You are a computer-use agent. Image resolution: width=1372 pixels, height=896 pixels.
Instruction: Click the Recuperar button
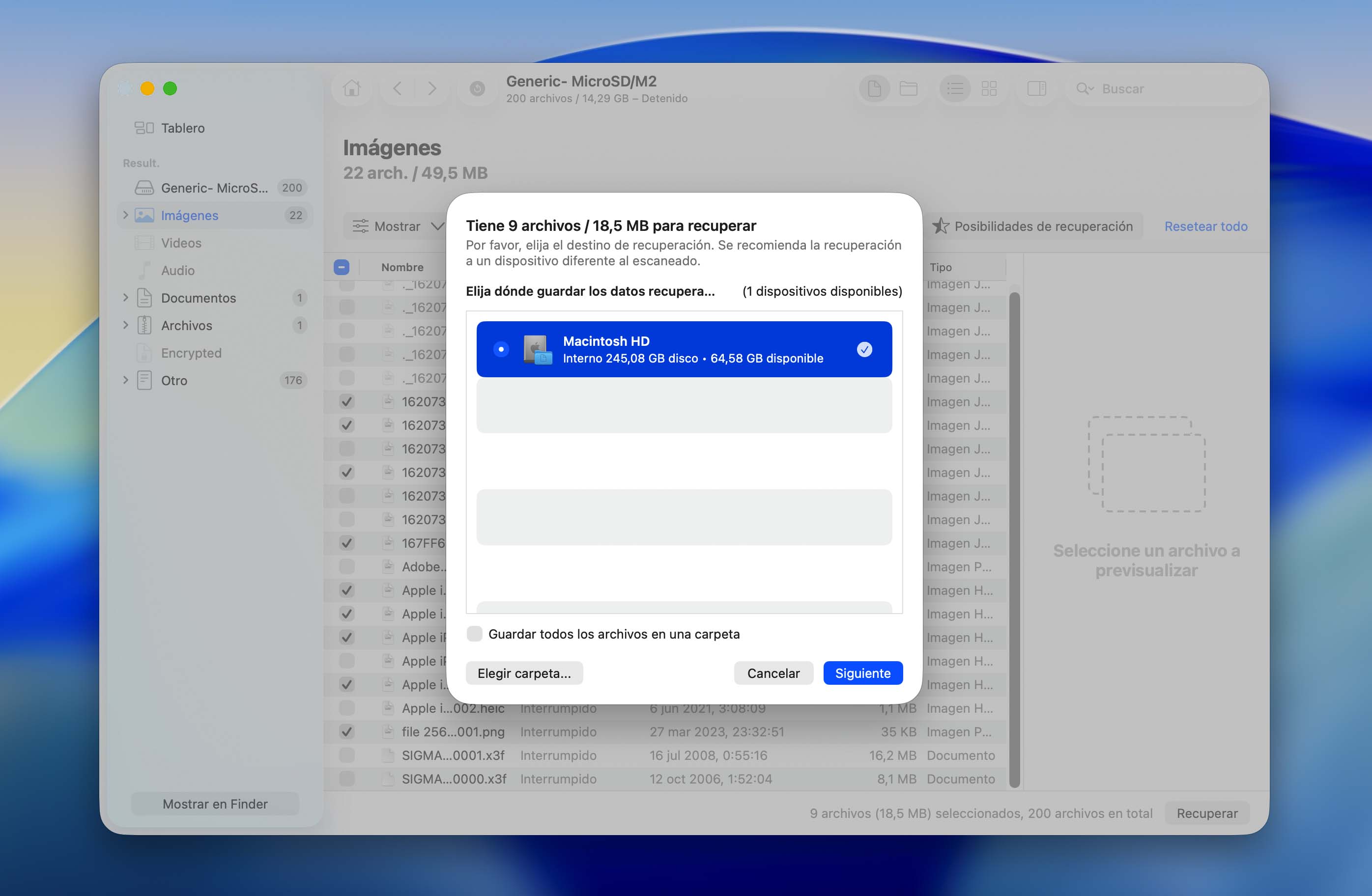click(1206, 813)
